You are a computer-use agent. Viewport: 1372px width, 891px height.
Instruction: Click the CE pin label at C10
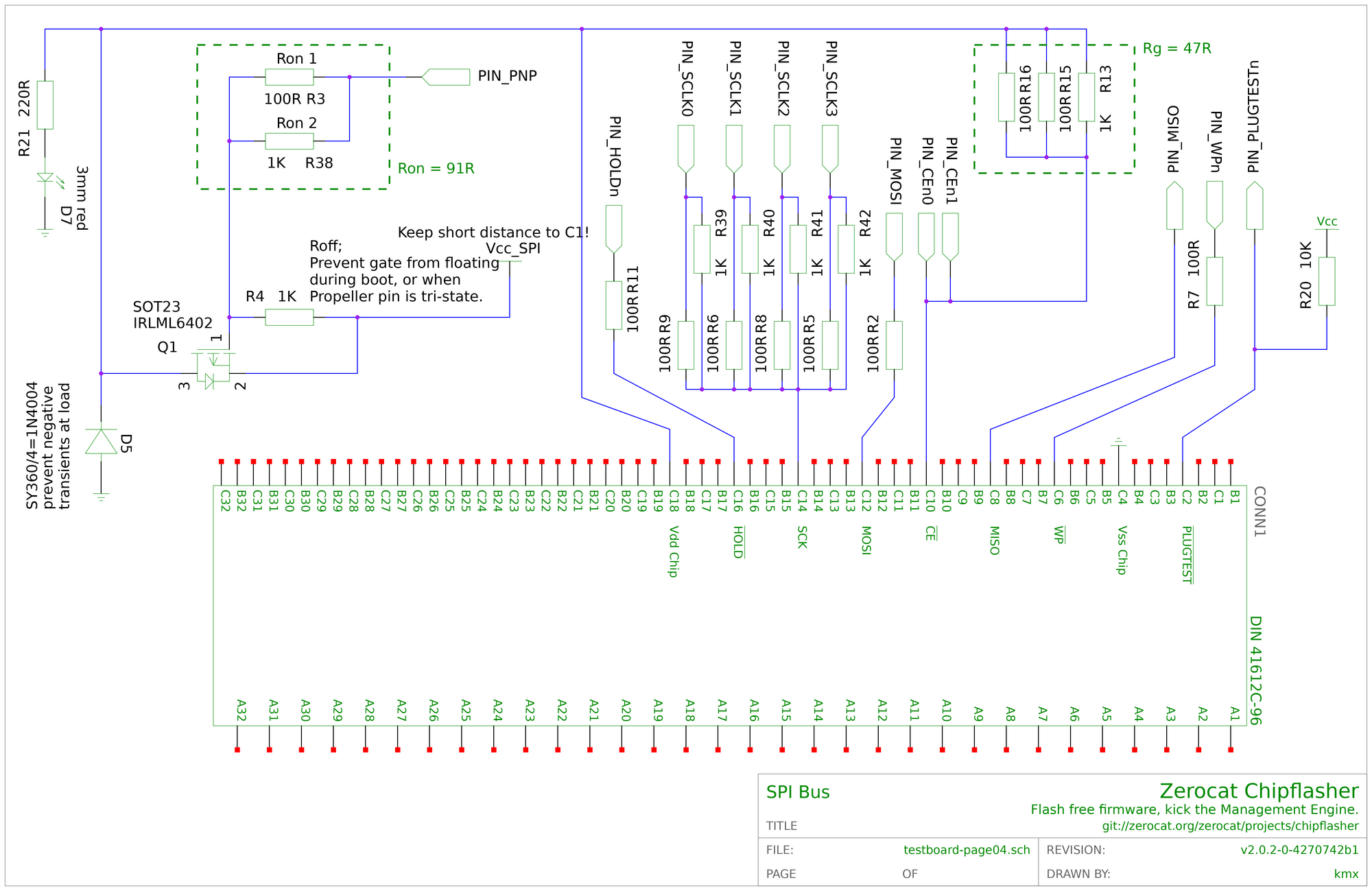[930, 534]
